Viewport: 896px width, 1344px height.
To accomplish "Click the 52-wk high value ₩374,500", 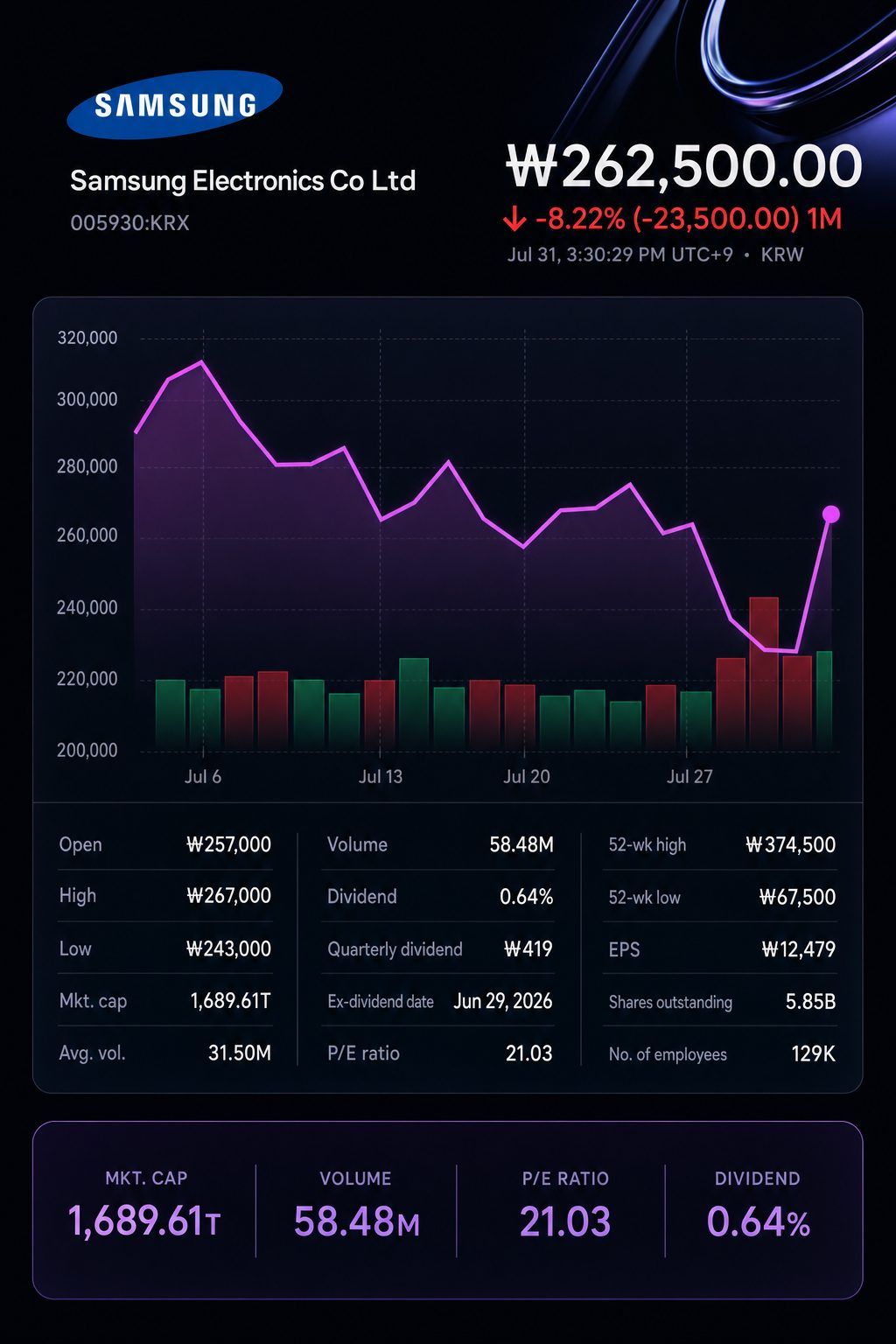I will coord(791,845).
